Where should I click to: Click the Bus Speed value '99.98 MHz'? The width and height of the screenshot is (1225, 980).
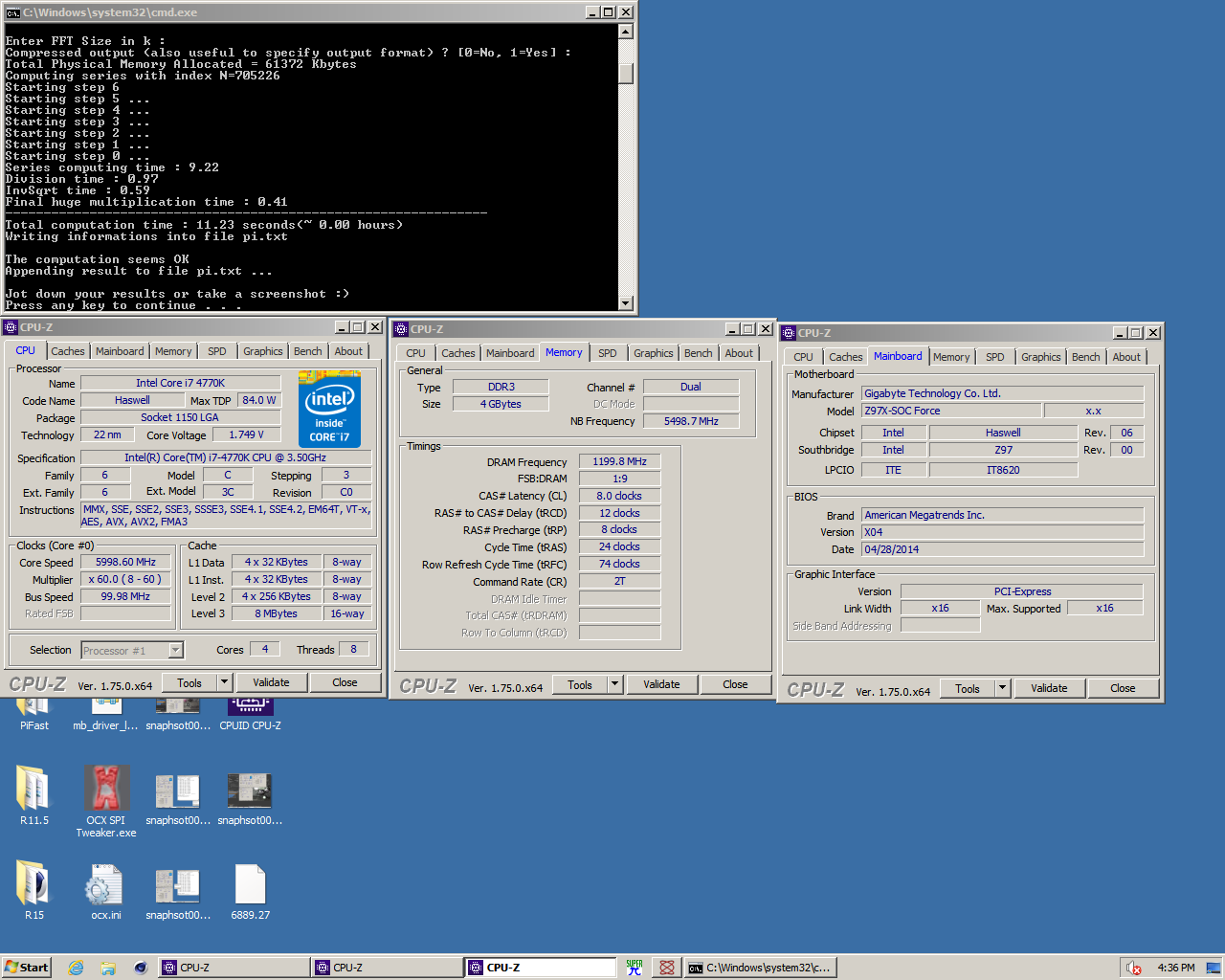point(125,596)
